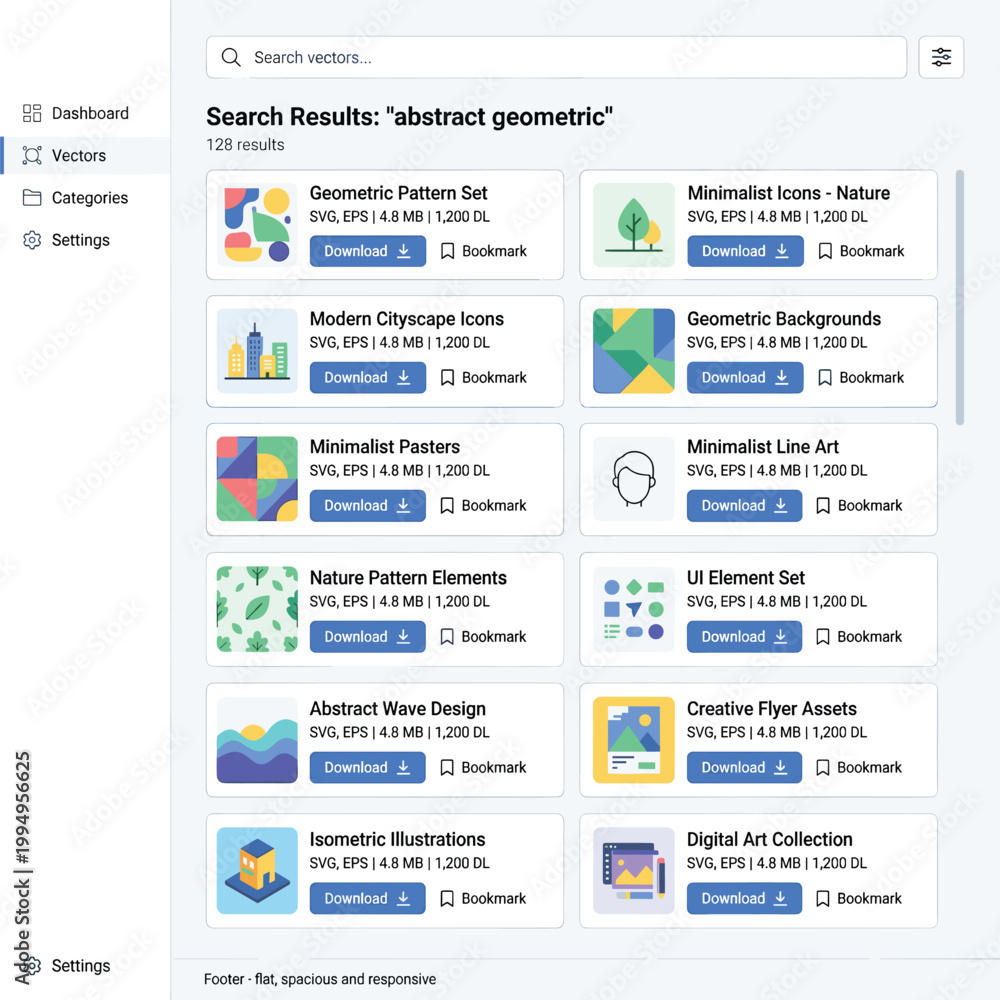Download Creative Flyer Assets
Viewport: 1000px width, 1000px height.
pos(744,767)
